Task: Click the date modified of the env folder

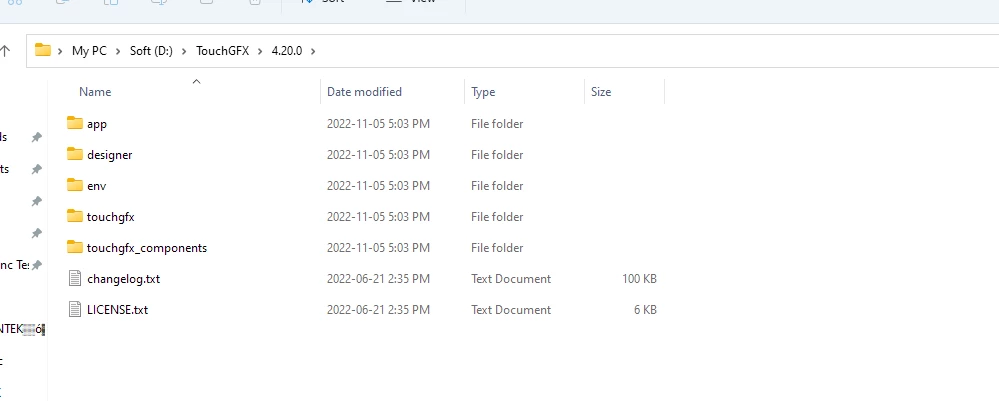Action: pos(378,186)
